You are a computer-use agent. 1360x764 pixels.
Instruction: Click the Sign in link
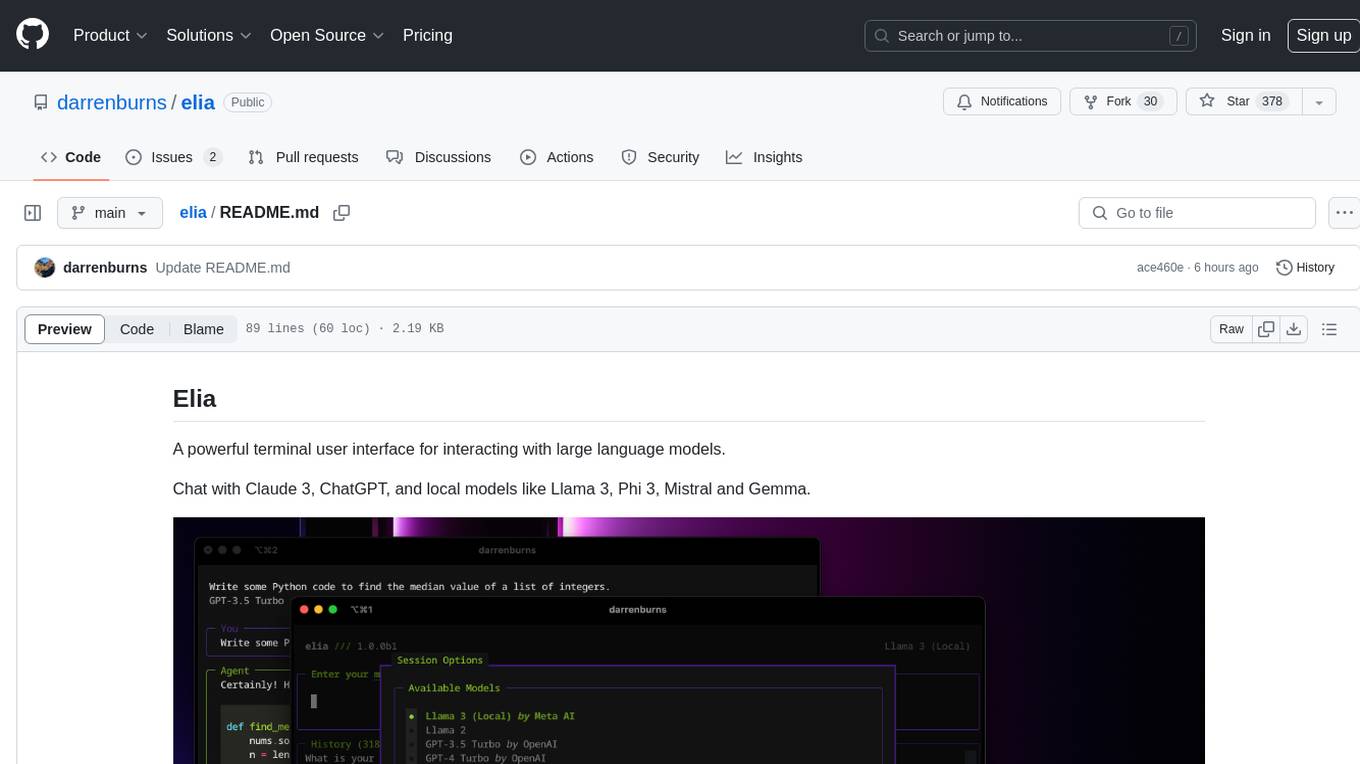tap(1246, 35)
